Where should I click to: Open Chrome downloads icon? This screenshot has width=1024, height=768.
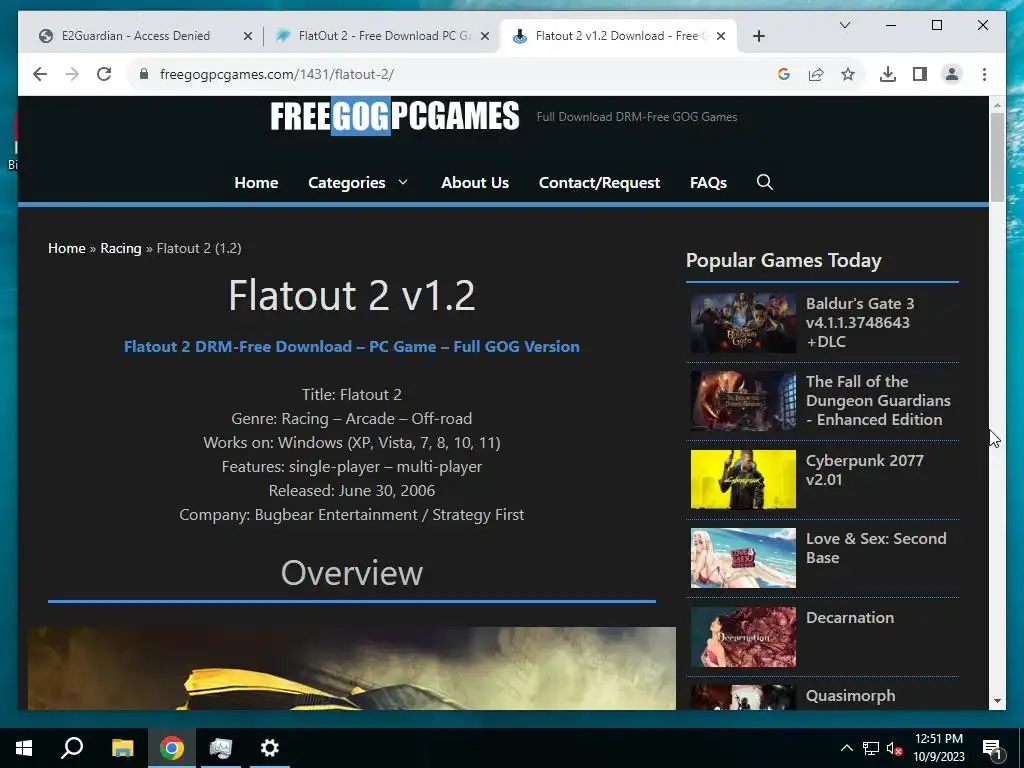pyautogui.click(x=888, y=74)
